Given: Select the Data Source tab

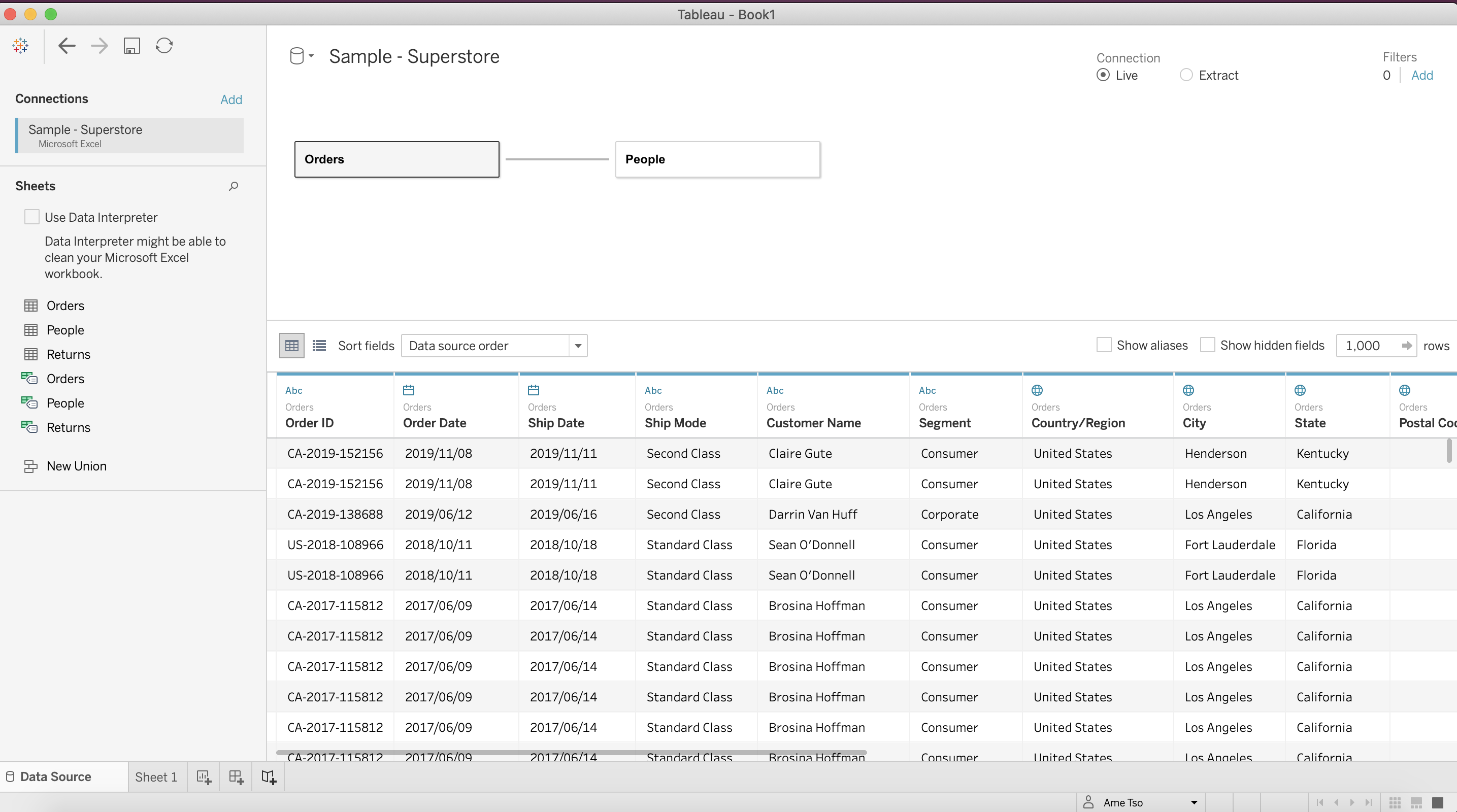Looking at the screenshot, I should pos(55,776).
